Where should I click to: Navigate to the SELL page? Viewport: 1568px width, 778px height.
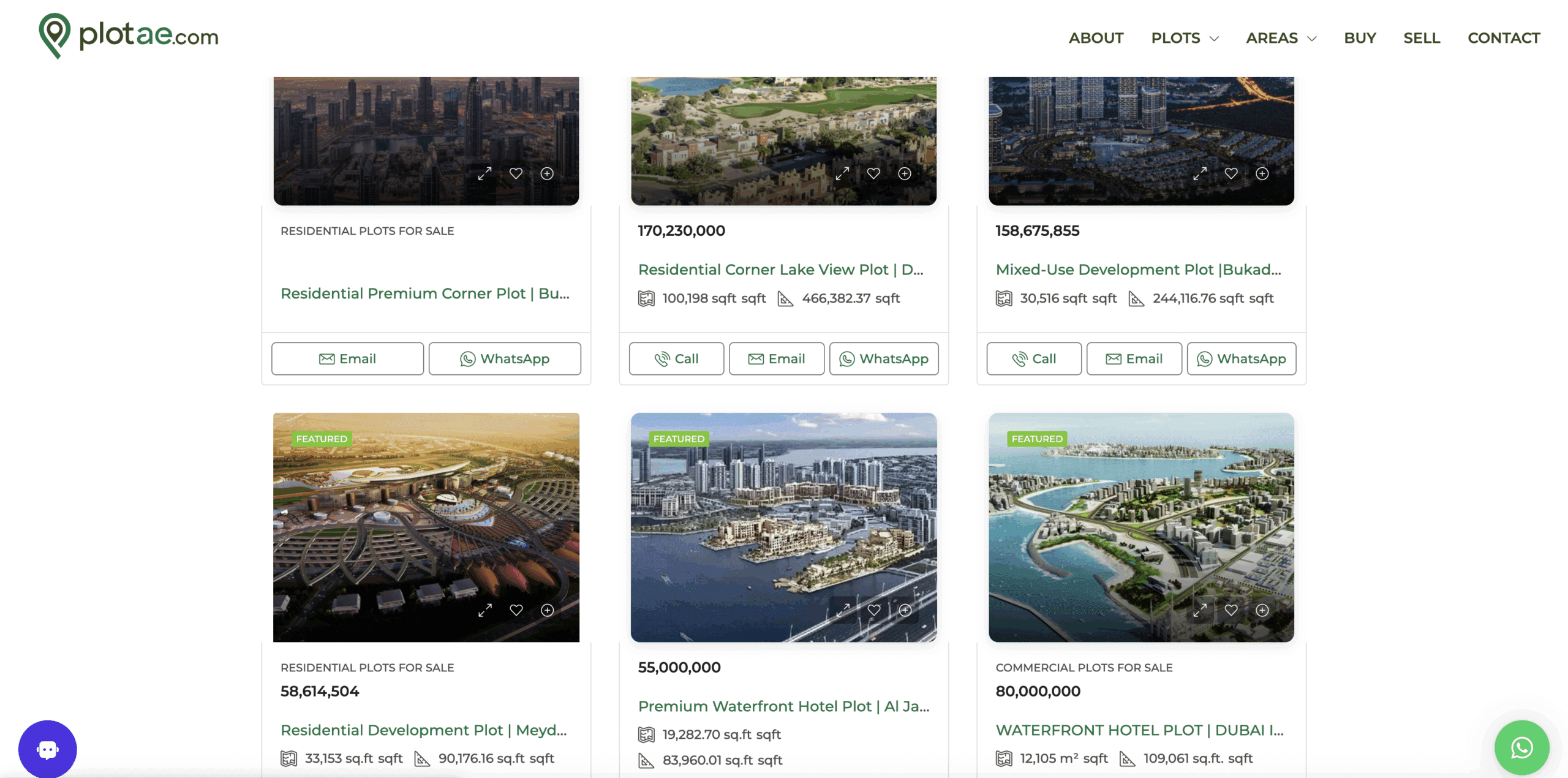pyautogui.click(x=1421, y=38)
